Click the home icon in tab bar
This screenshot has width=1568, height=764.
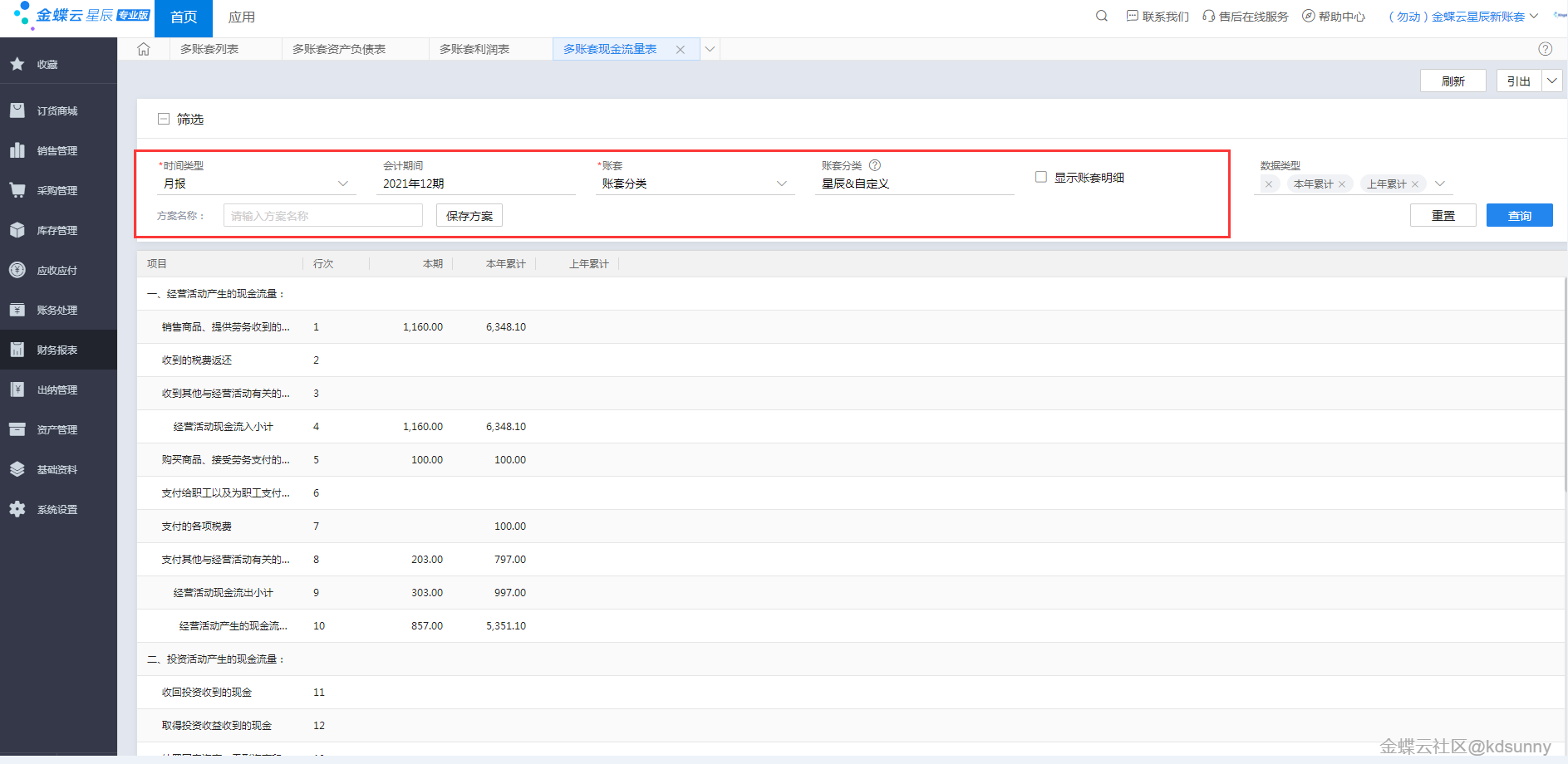point(144,49)
